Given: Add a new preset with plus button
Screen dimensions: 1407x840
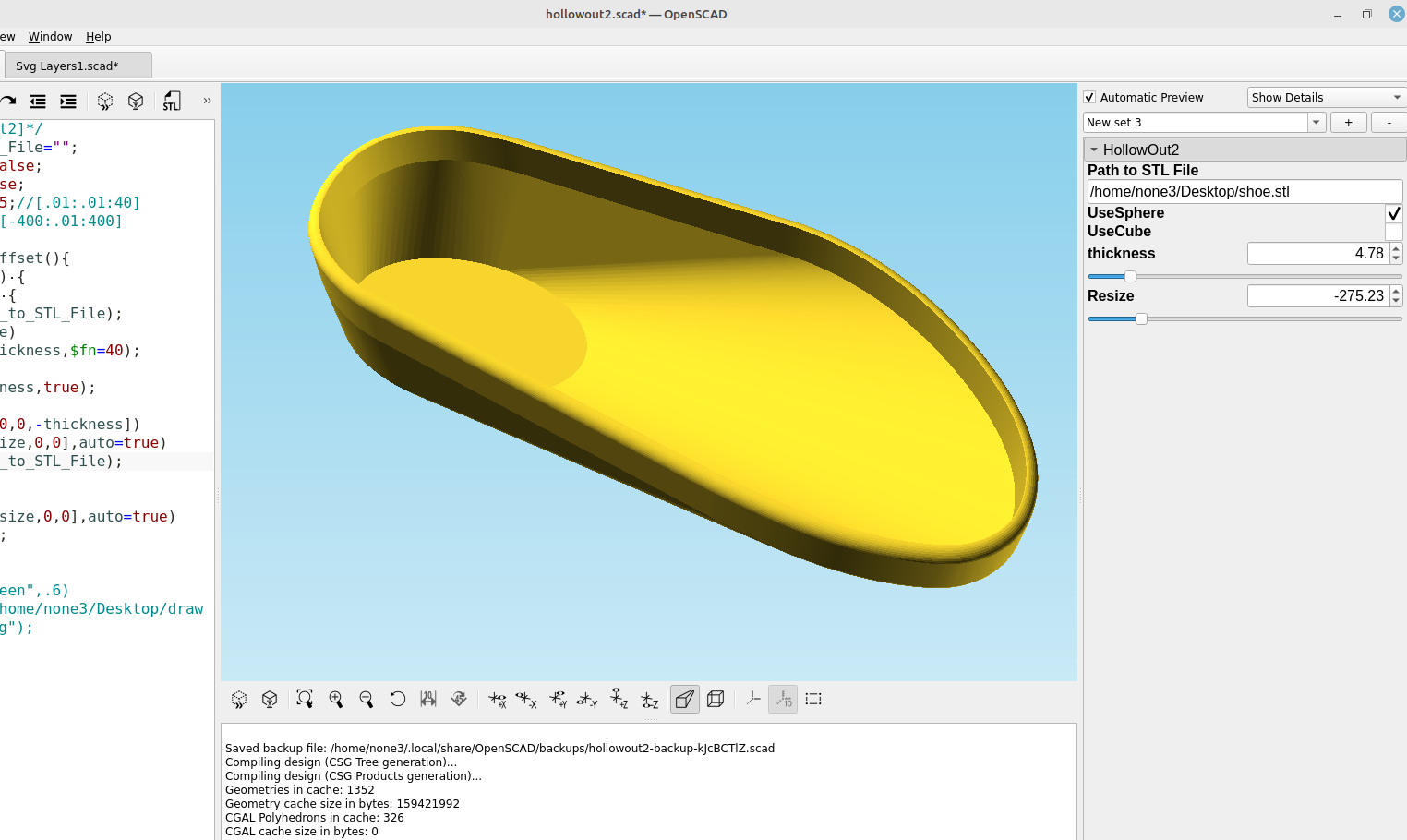Looking at the screenshot, I should click(x=1349, y=122).
